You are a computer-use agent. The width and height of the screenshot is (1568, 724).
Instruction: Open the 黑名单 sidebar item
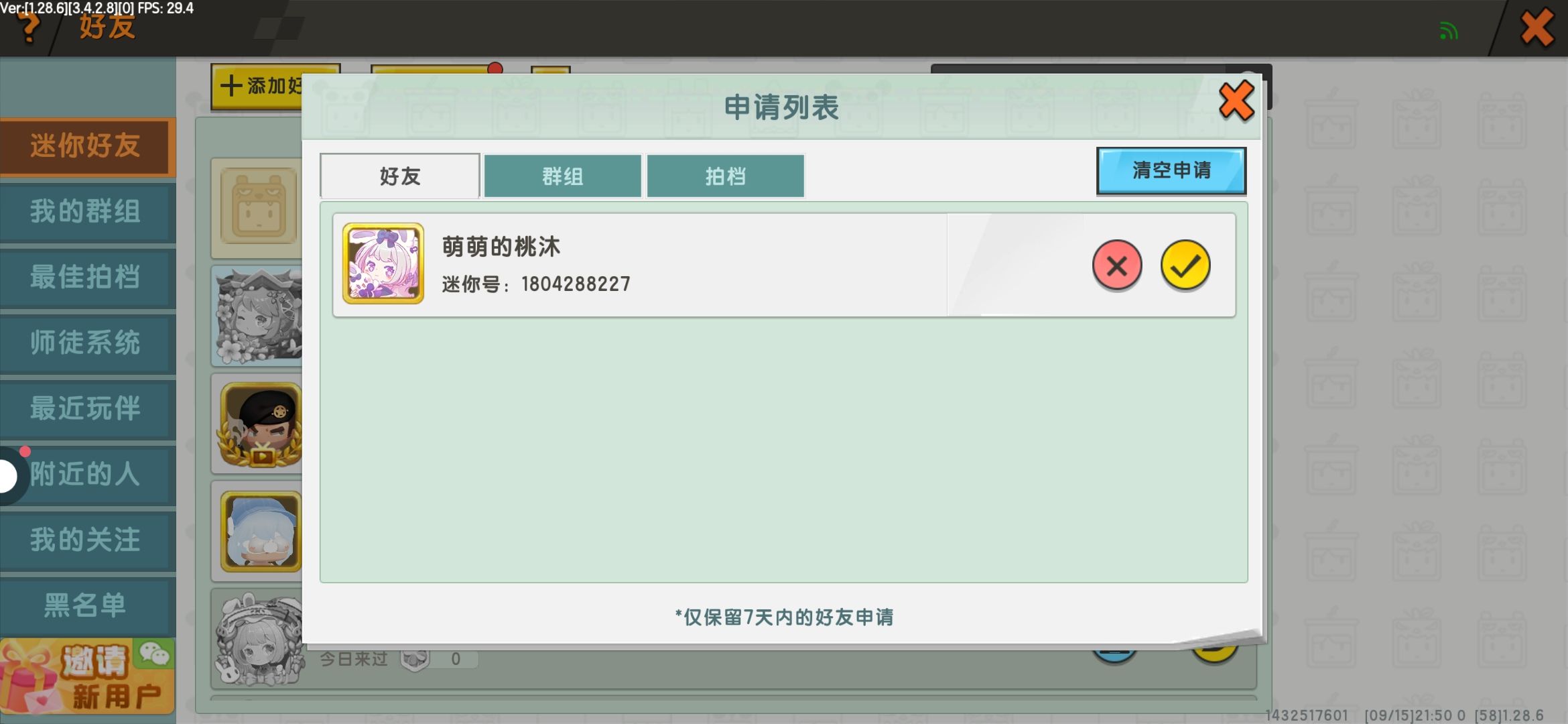coord(86,605)
